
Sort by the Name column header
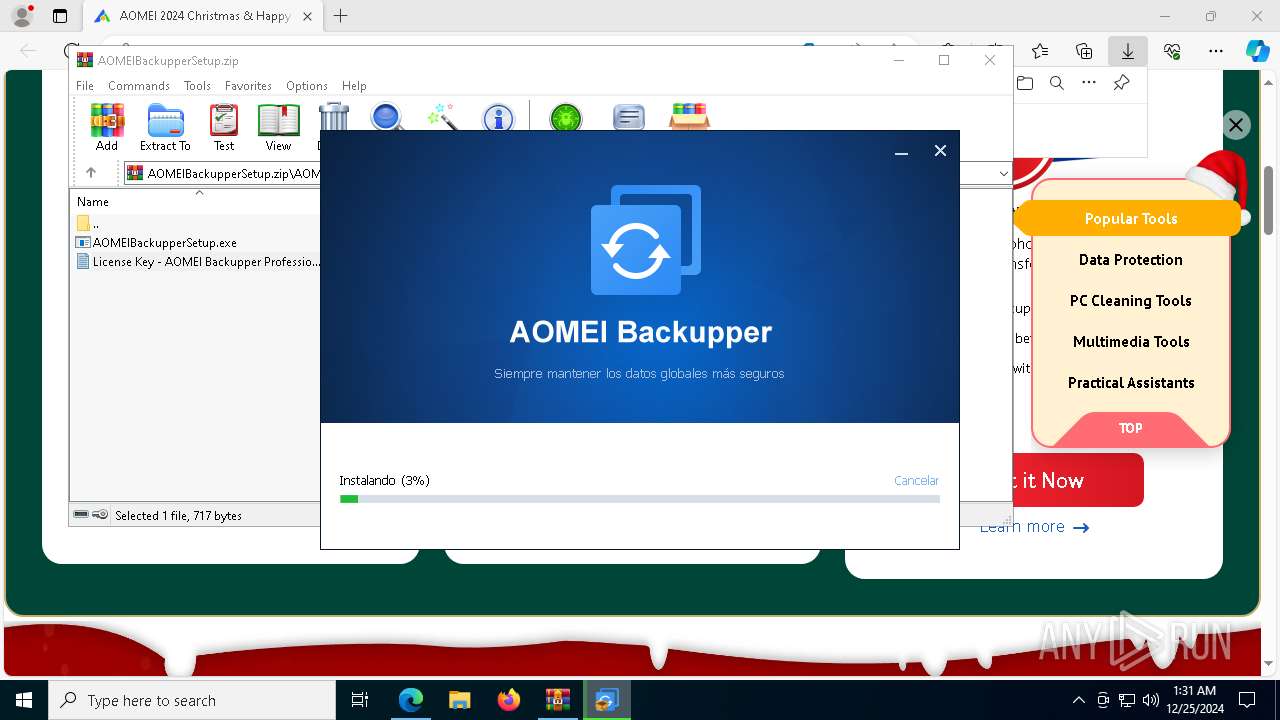(93, 201)
